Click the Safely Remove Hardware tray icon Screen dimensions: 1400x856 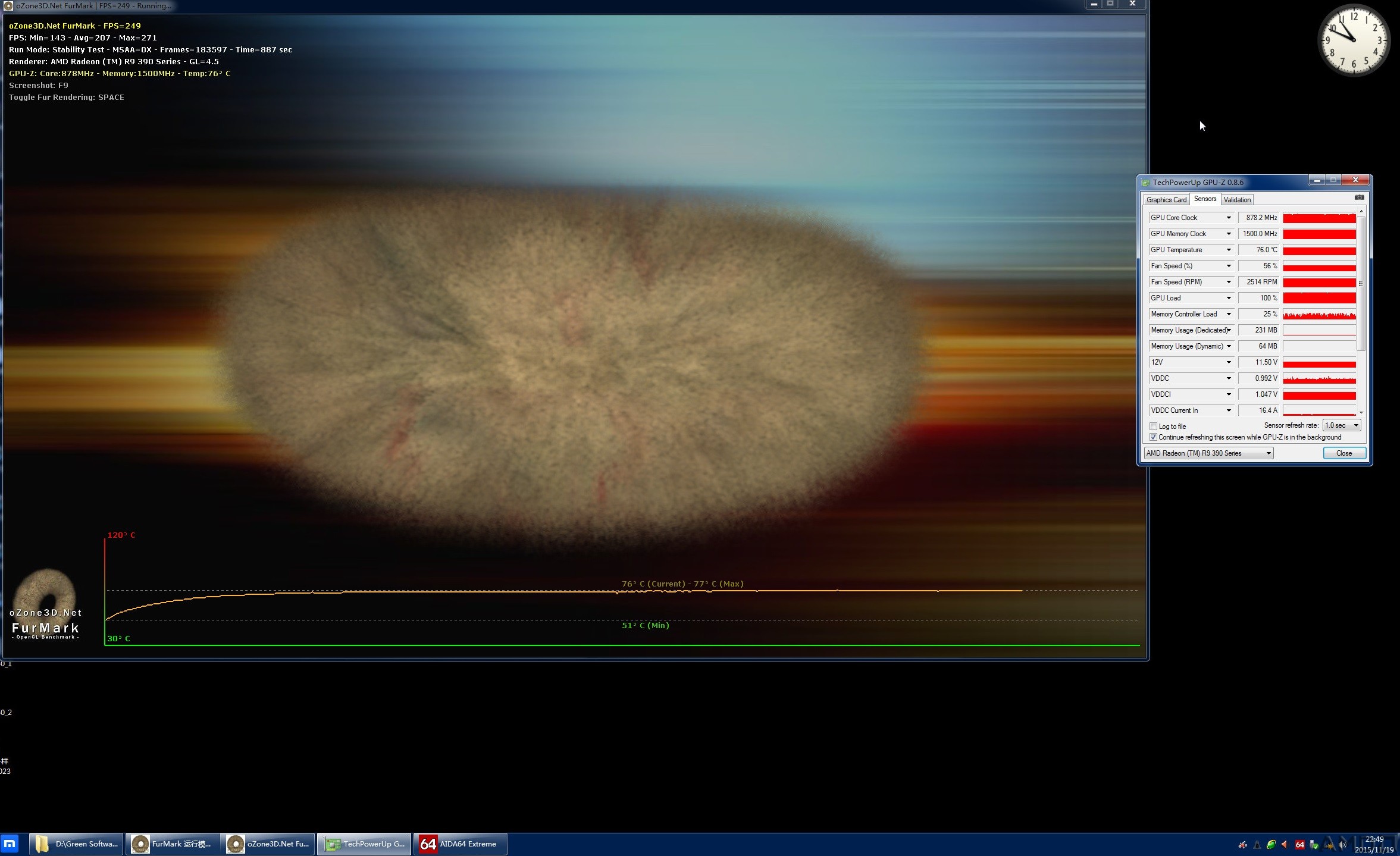pos(1314,845)
